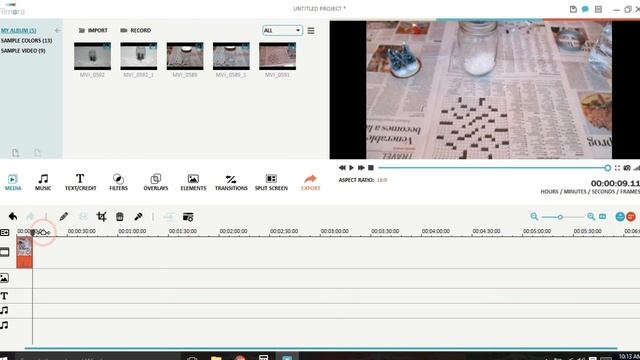Play the preview video
This screenshot has height=360, width=640.
[351, 168]
